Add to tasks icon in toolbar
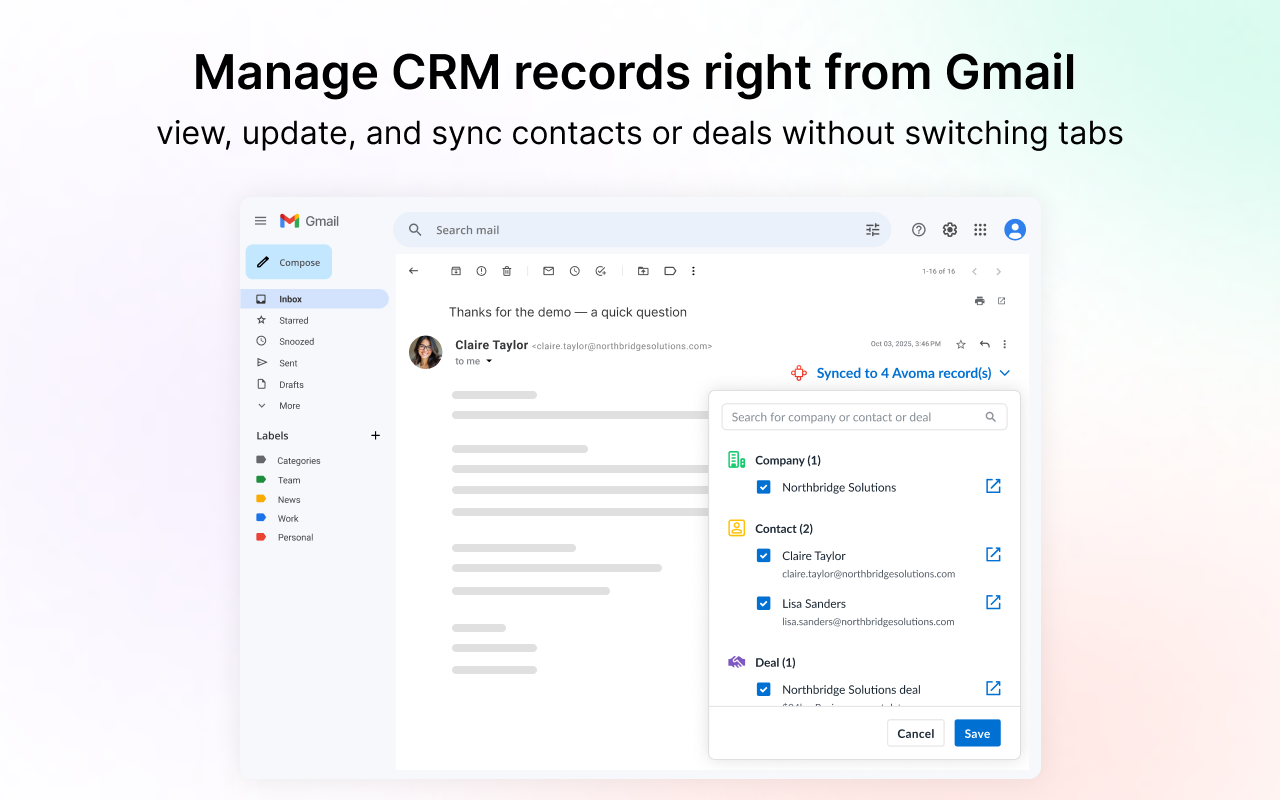 tap(601, 271)
